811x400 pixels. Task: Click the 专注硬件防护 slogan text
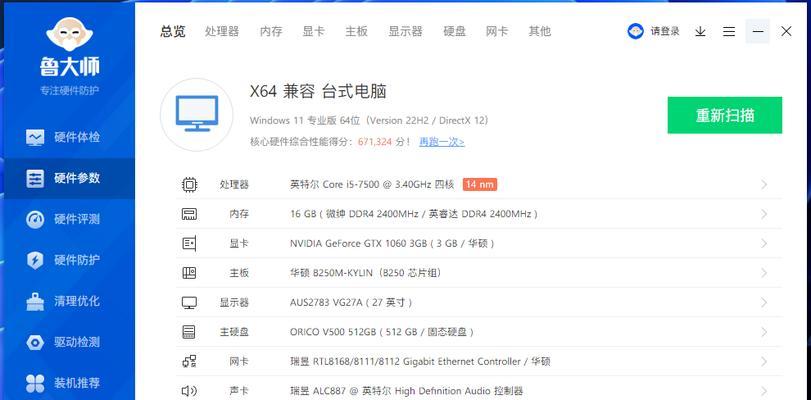point(69,91)
